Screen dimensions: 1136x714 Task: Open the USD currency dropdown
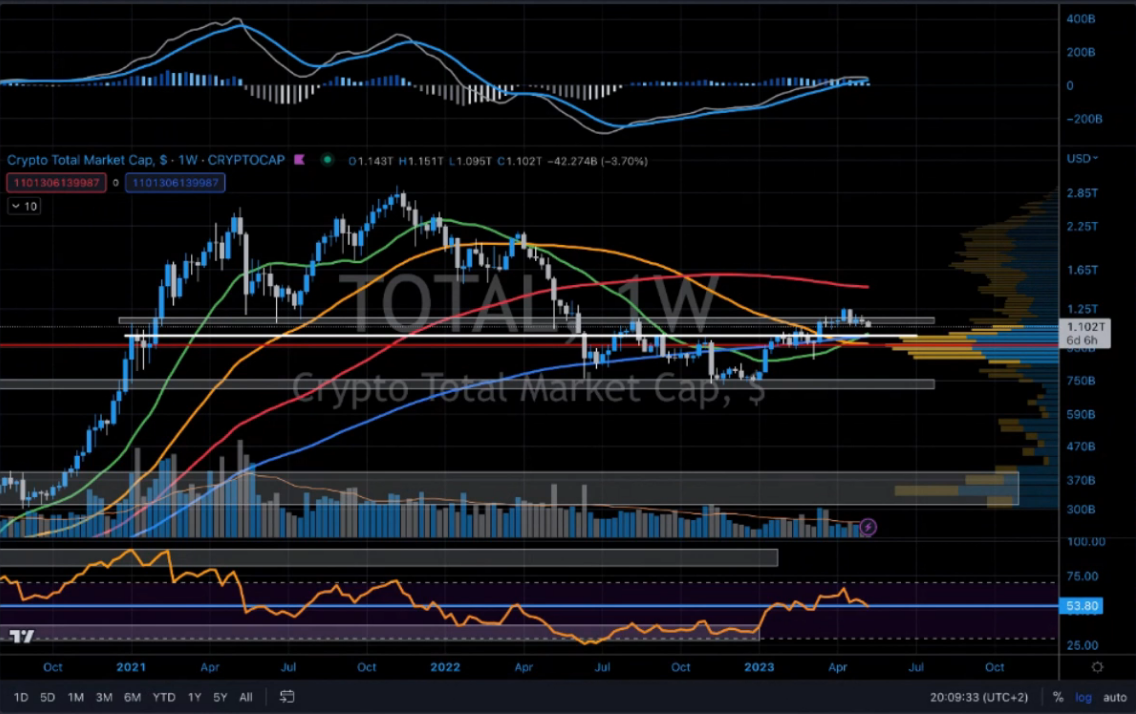point(1082,159)
